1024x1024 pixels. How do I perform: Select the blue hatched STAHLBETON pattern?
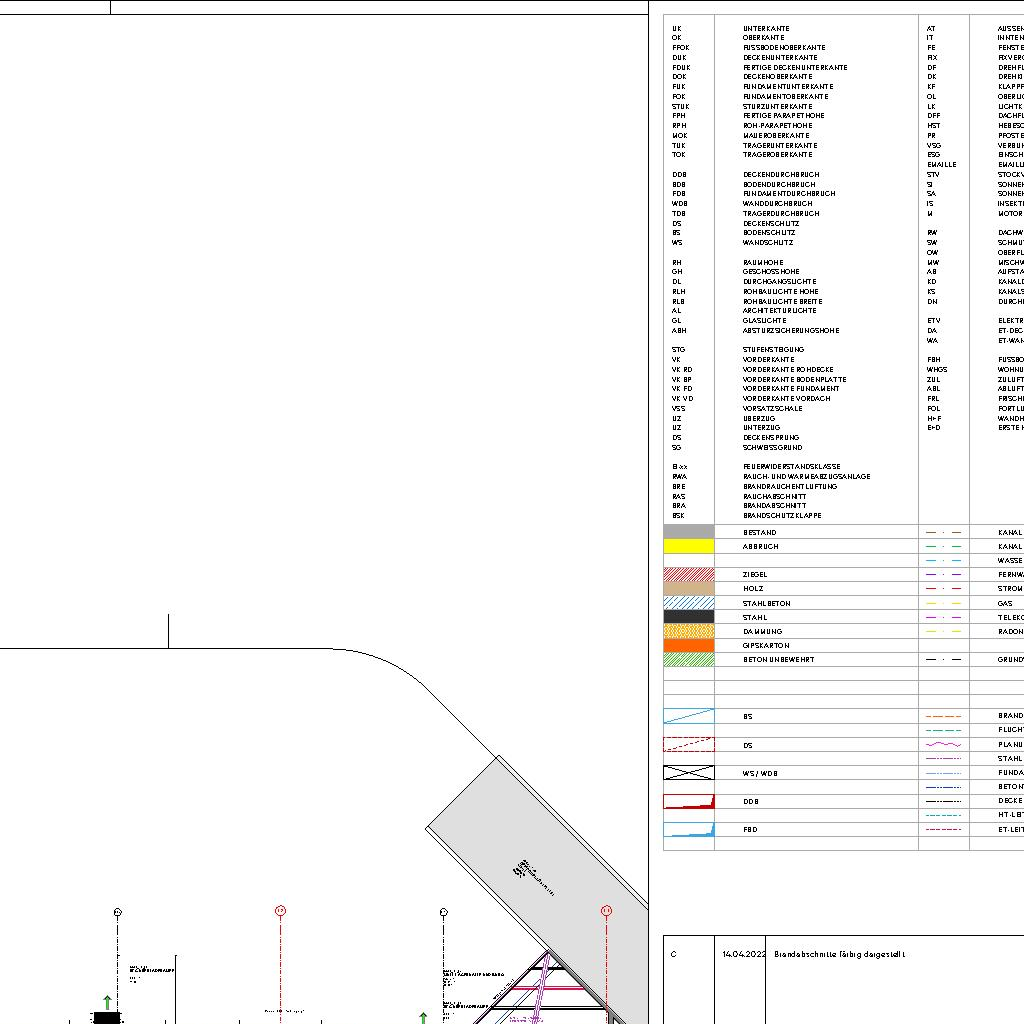[689, 603]
